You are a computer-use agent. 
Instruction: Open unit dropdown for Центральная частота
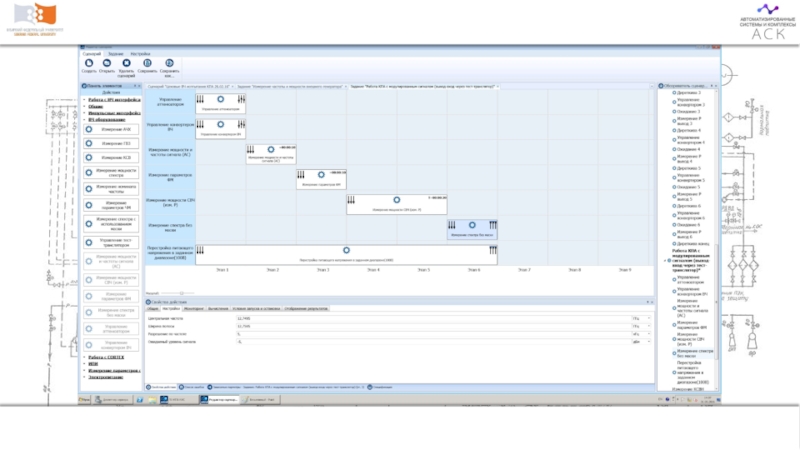point(649,318)
